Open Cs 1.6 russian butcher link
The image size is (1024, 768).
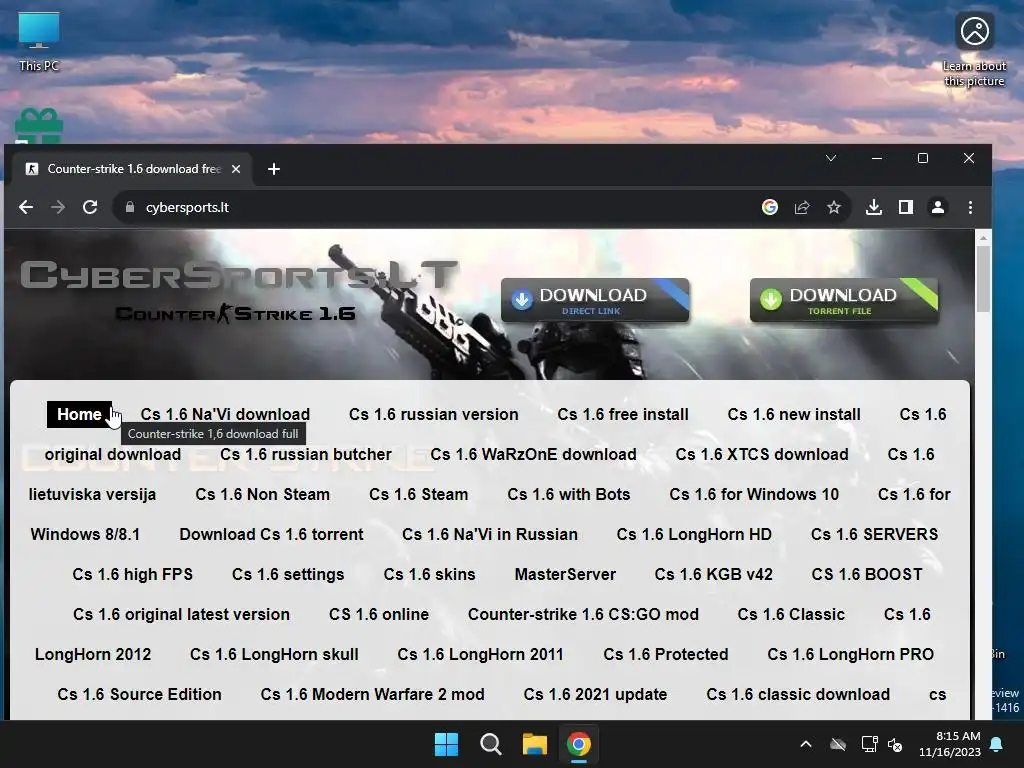tap(306, 454)
